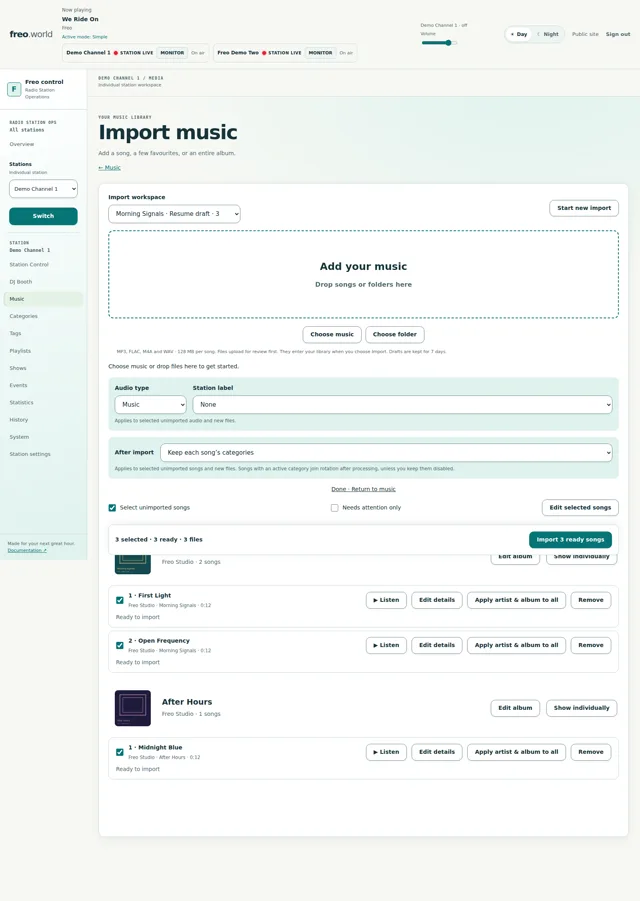This screenshot has width=640, height=901.
Task: Open Statistics in sidebar
Action: pyautogui.click(x=21, y=402)
